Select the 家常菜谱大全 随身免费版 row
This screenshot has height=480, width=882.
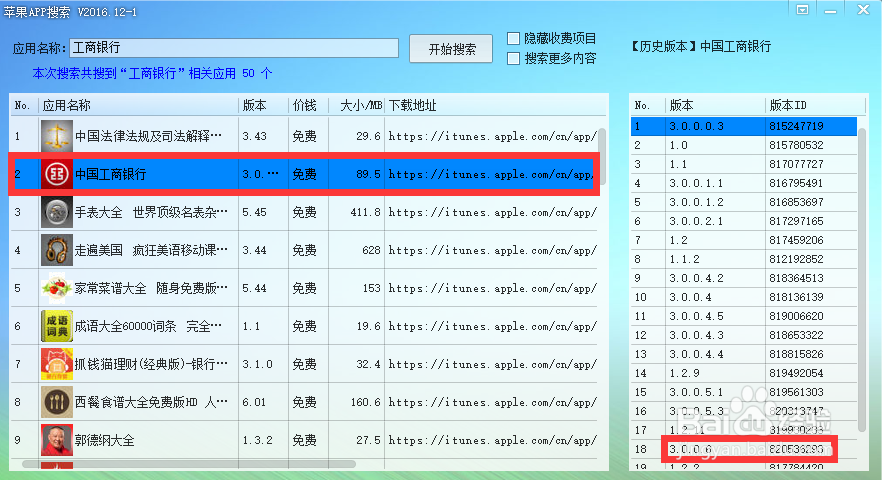(304, 288)
